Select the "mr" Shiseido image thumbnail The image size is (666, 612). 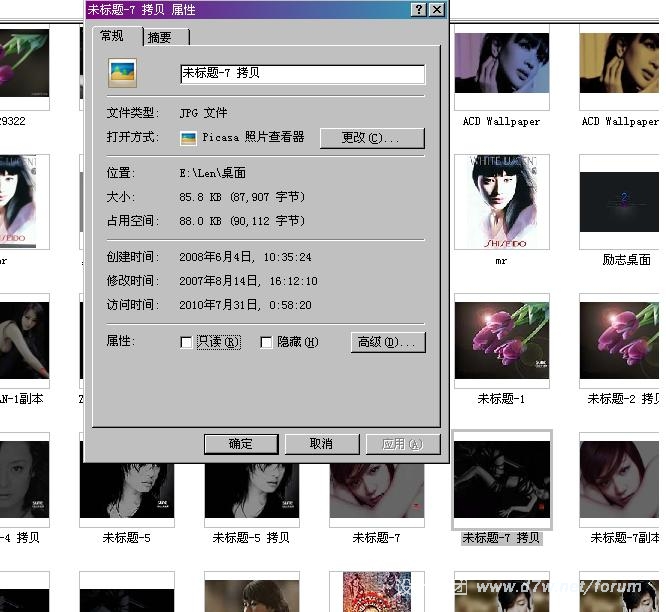point(501,202)
